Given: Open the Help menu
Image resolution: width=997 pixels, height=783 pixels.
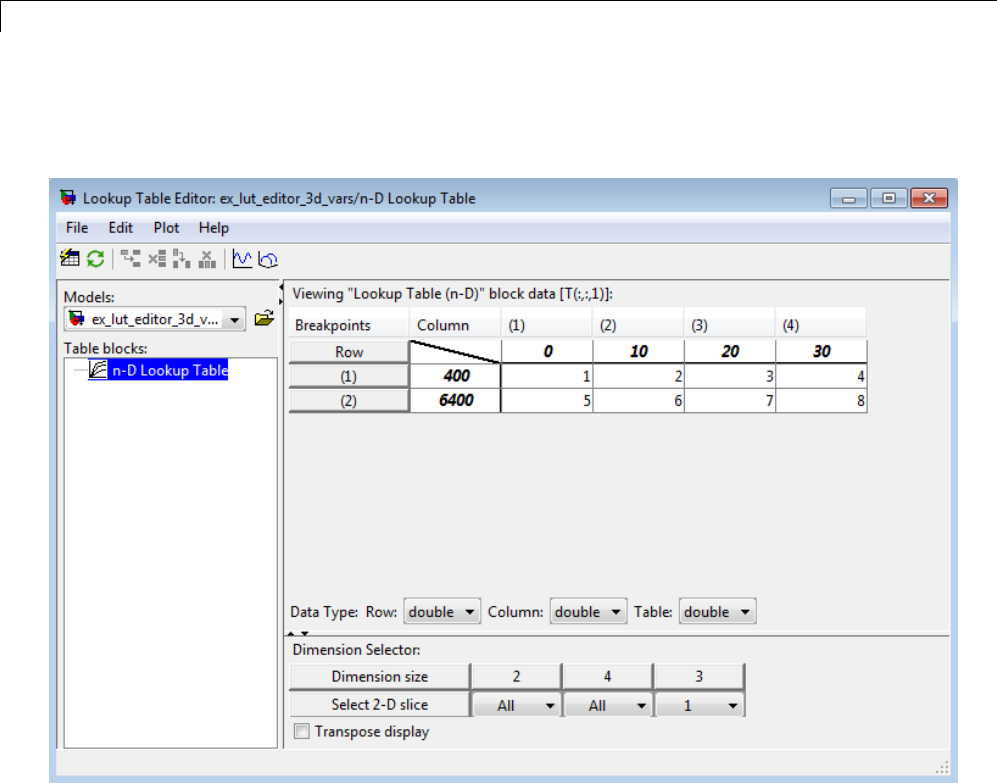Looking at the screenshot, I should pyautogui.click(x=214, y=228).
